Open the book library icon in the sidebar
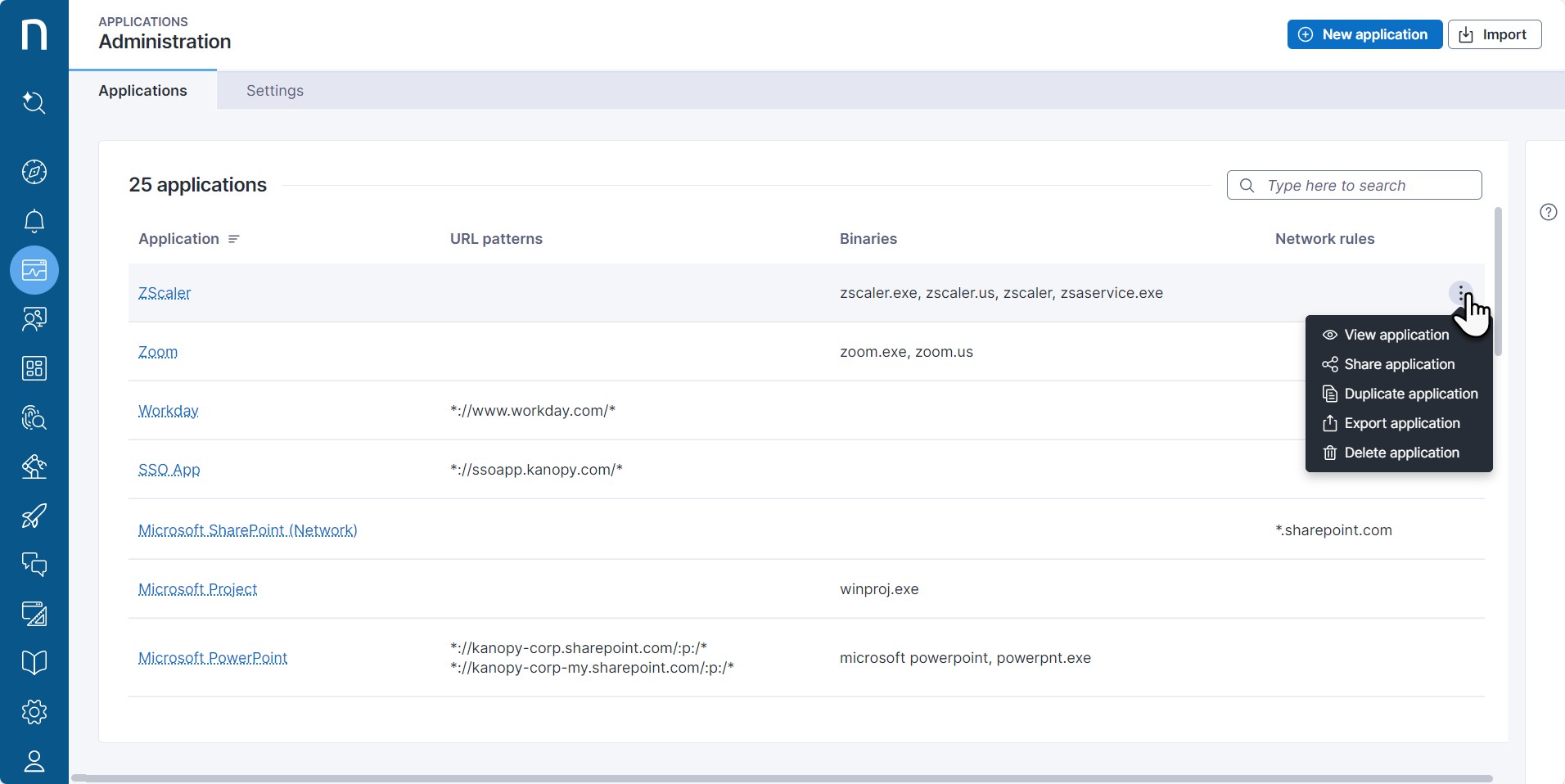1565x784 pixels. coord(34,663)
